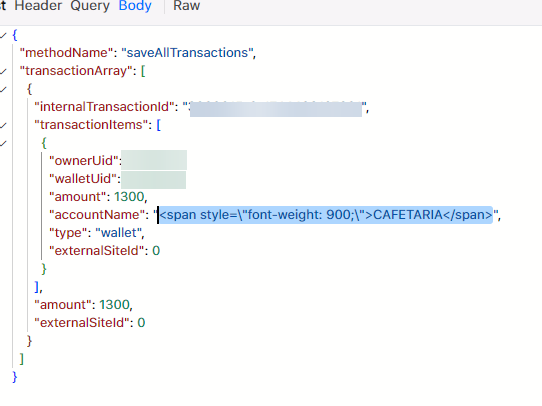This screenshot has height=406, width=542.
Task: Click the highlighted span CAFETARIA value
Action: coord(326,215)
